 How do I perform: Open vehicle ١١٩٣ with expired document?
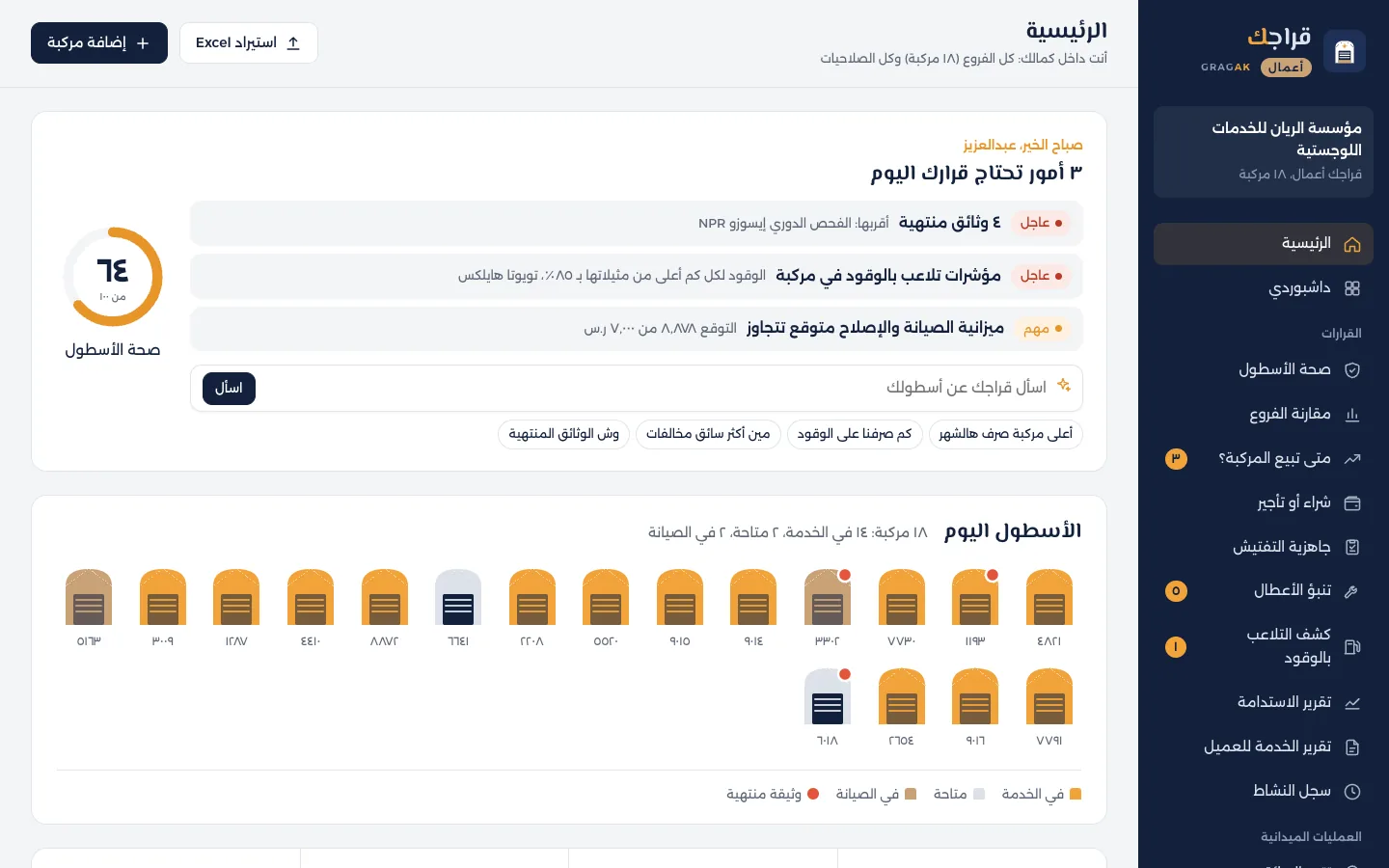[975, 597]
